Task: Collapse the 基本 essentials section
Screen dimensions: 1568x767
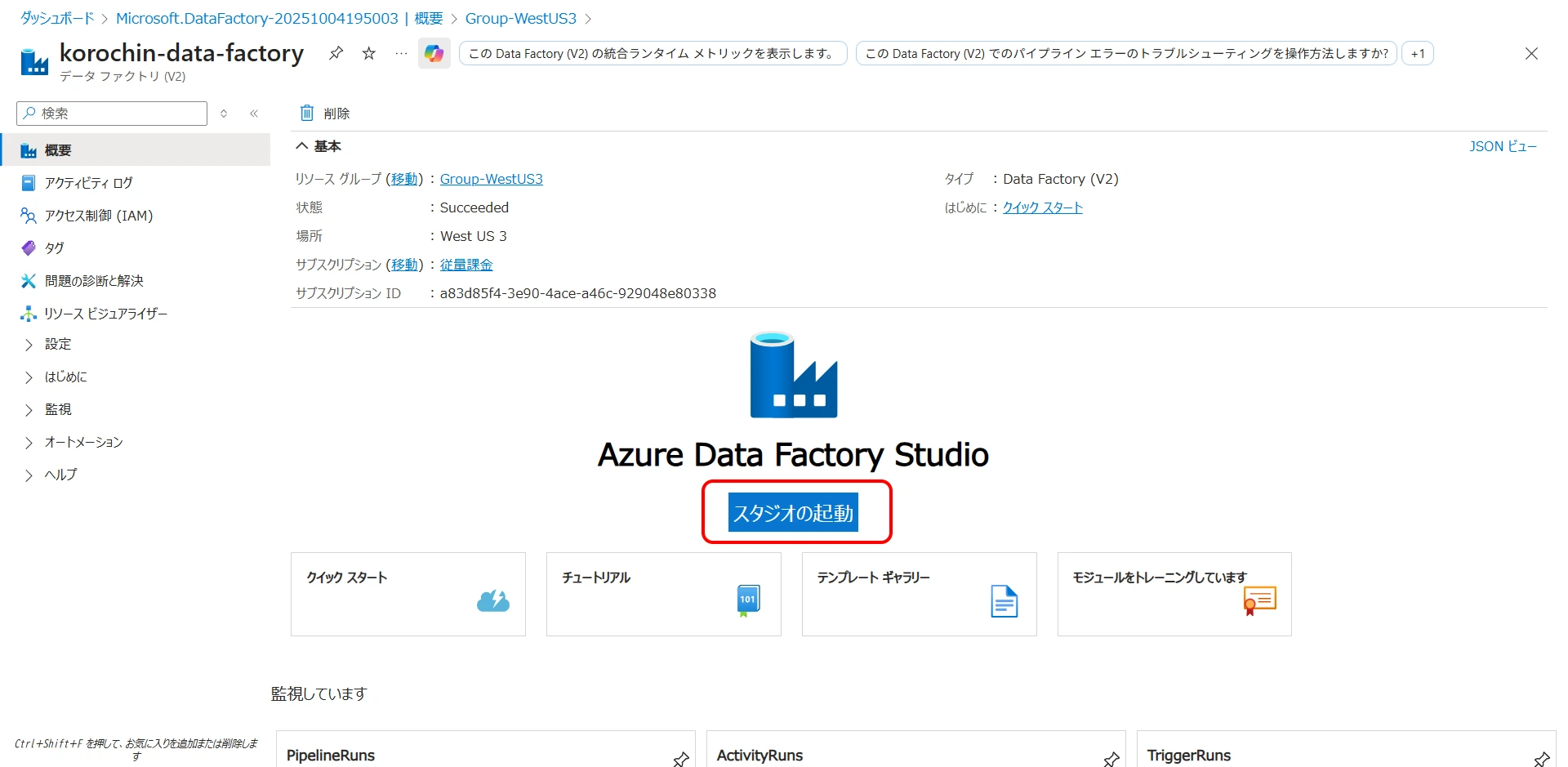Action: click(302, 146)
